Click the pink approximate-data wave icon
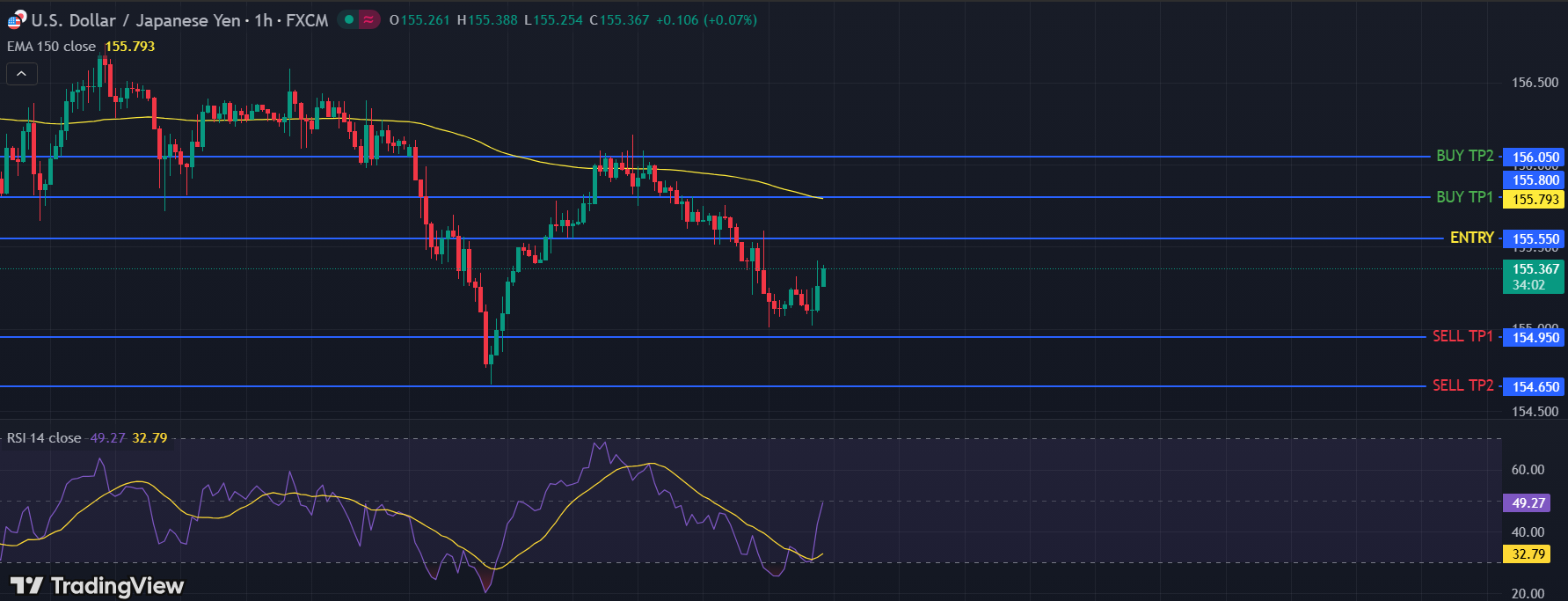 369,19
